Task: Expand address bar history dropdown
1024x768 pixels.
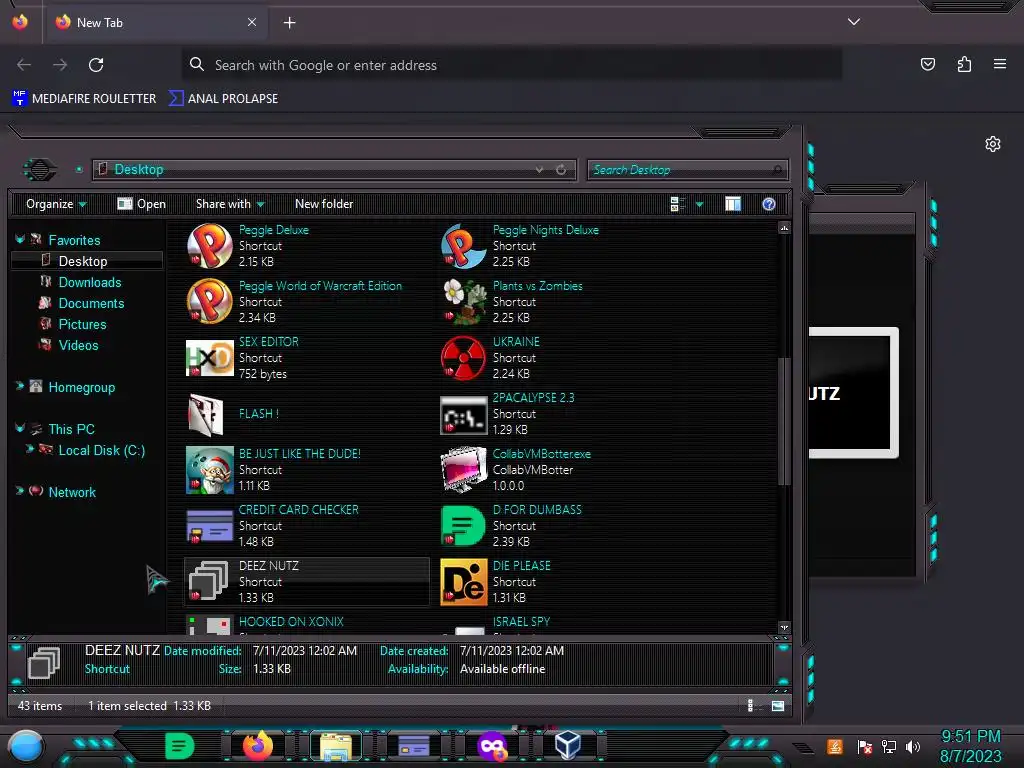Action: click(539, 170)
